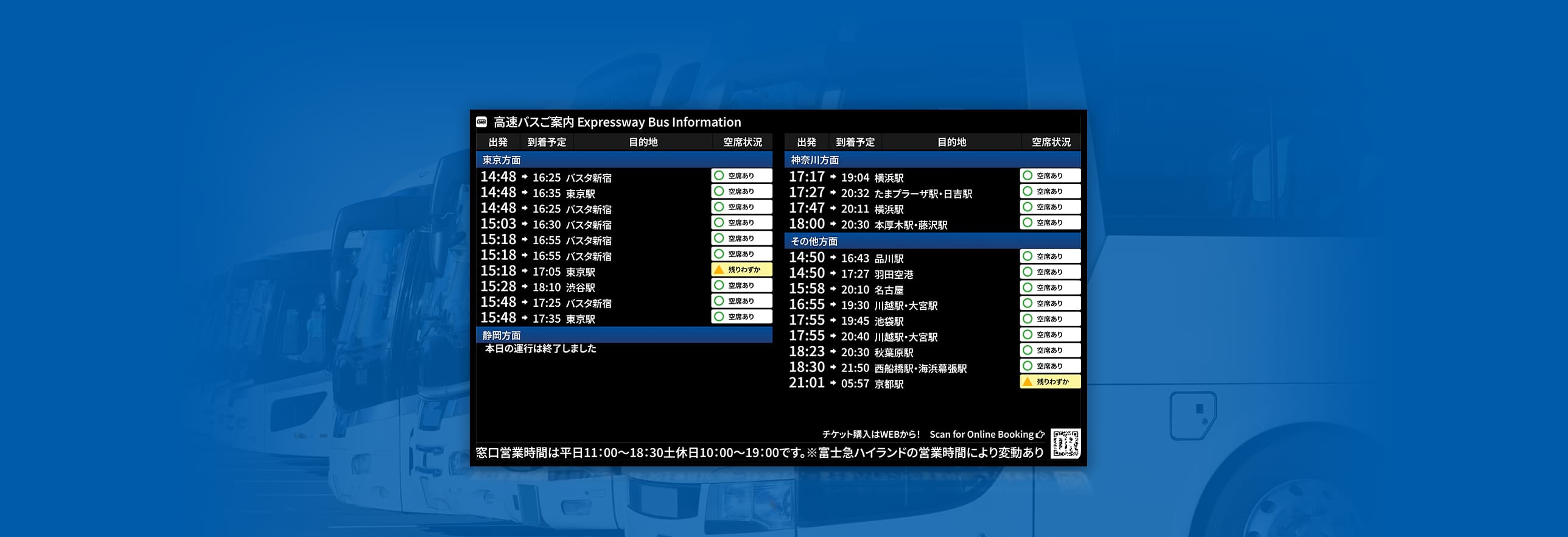Click the availability badge for 18:23 秋葉原駅

point(1050,351)
